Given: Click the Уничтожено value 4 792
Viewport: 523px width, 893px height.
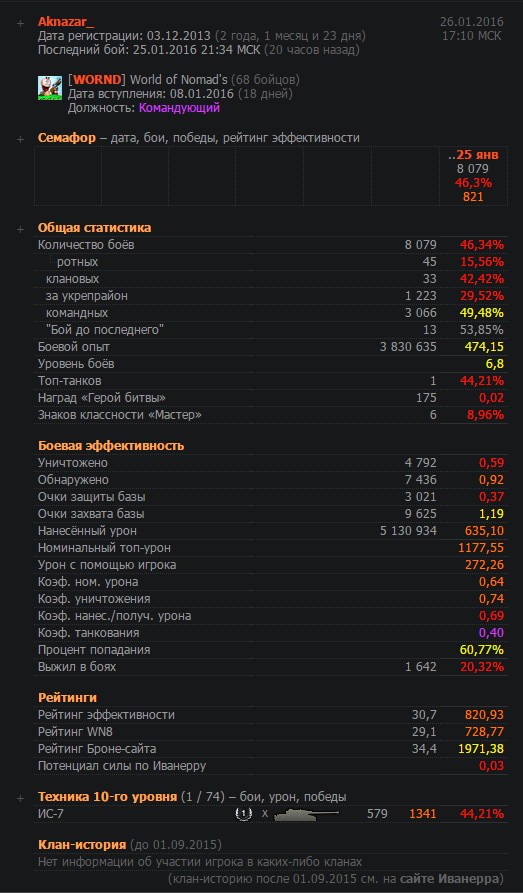Looking at the screenshot, I should click(421, 463).
